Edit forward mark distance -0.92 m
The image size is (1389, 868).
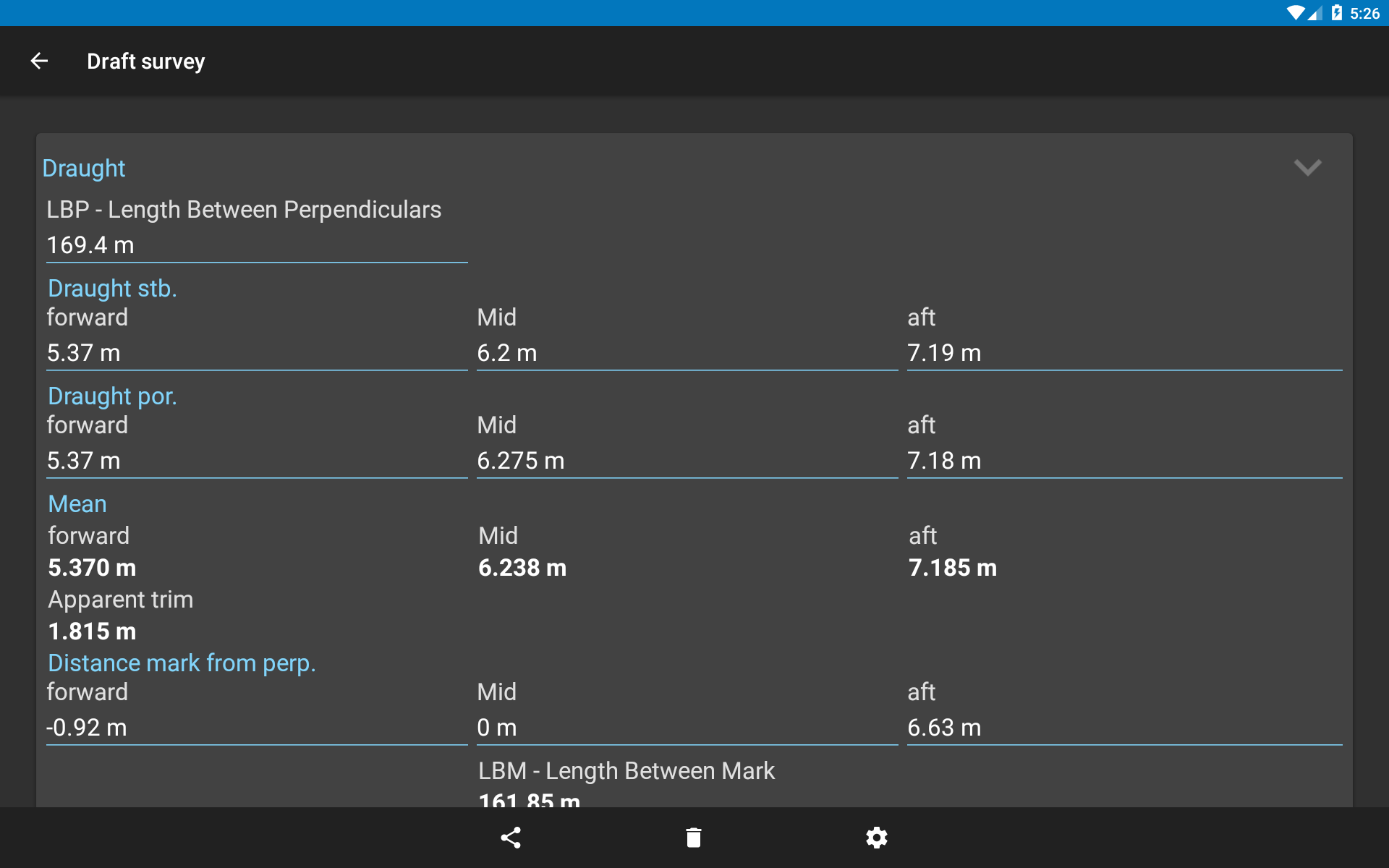point(257,728)
